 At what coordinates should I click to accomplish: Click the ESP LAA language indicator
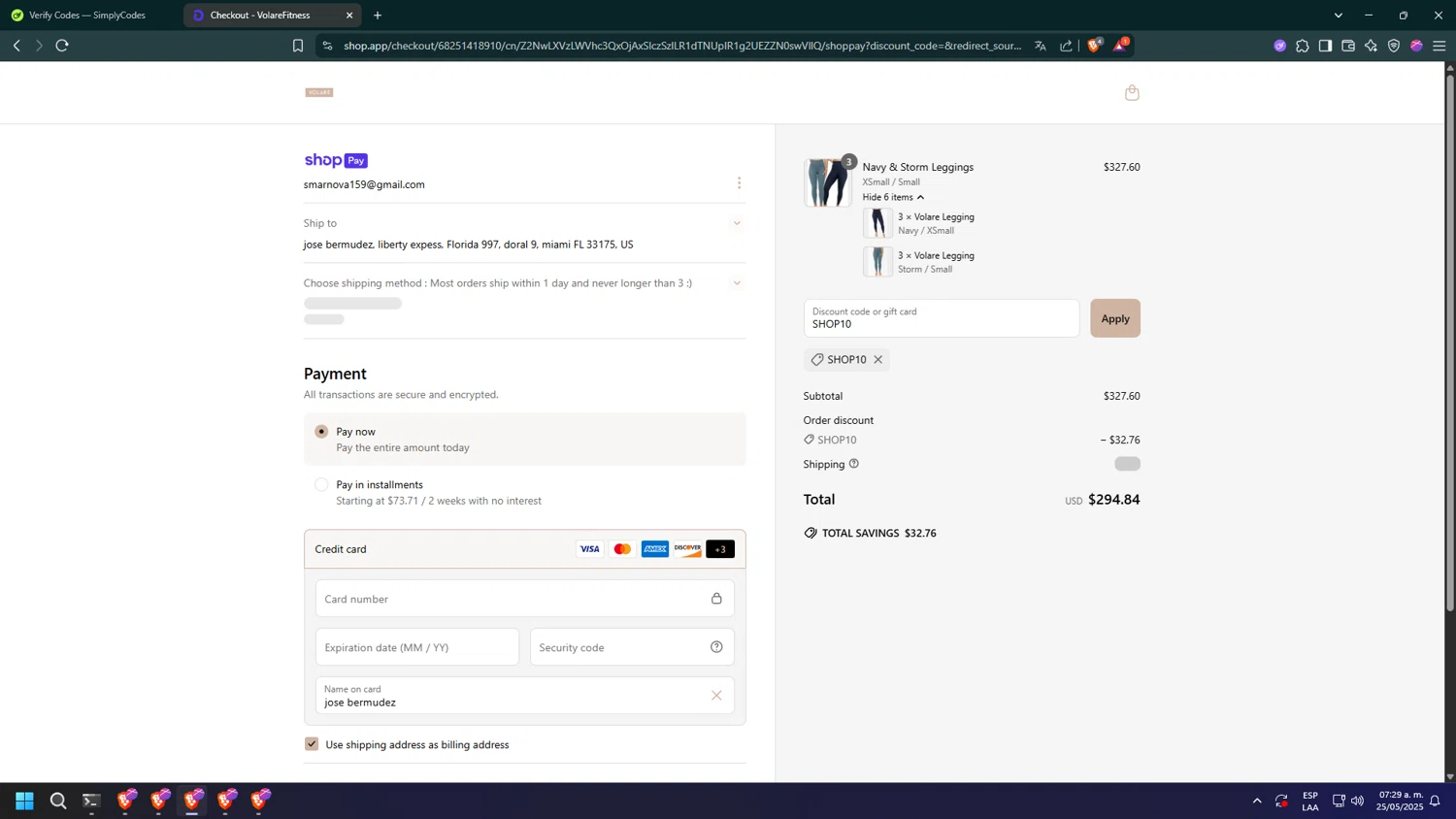[1310, 801]
